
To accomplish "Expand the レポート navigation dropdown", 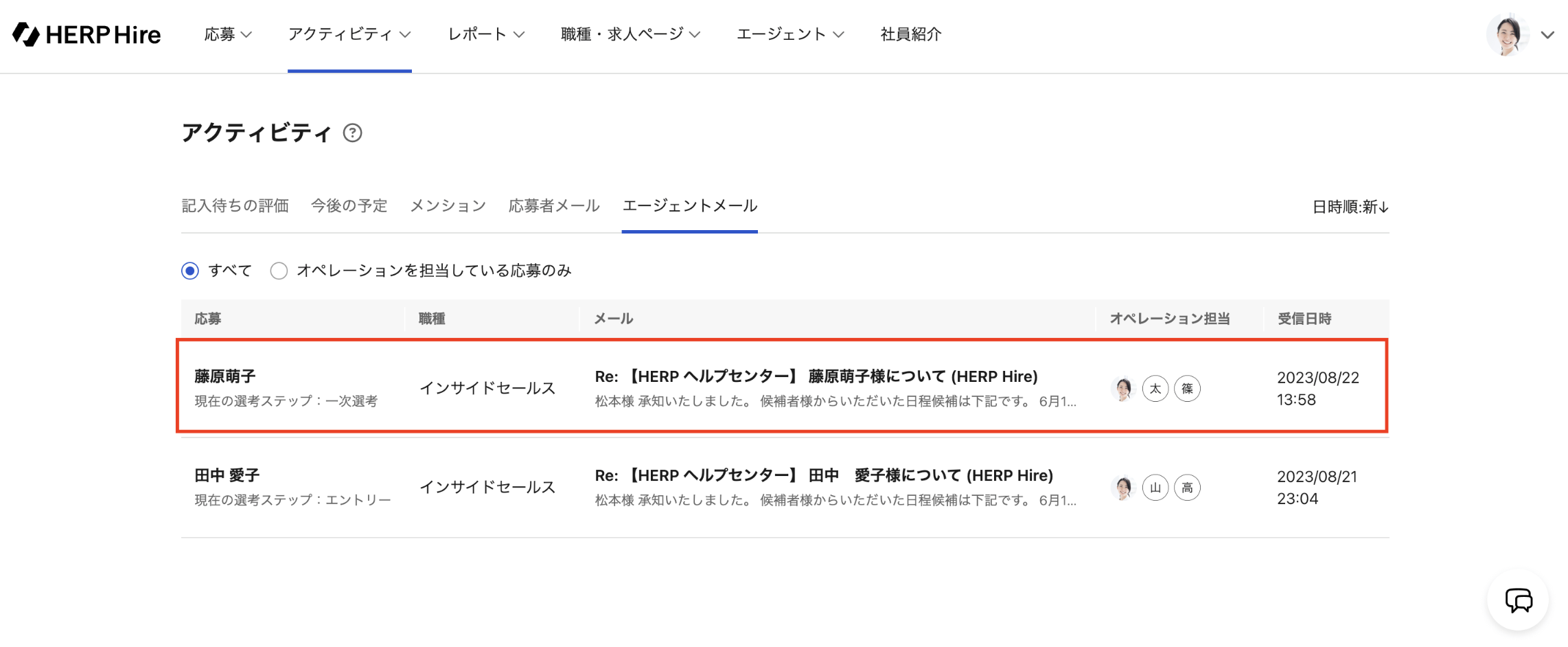I will click(x=486, y=34).
